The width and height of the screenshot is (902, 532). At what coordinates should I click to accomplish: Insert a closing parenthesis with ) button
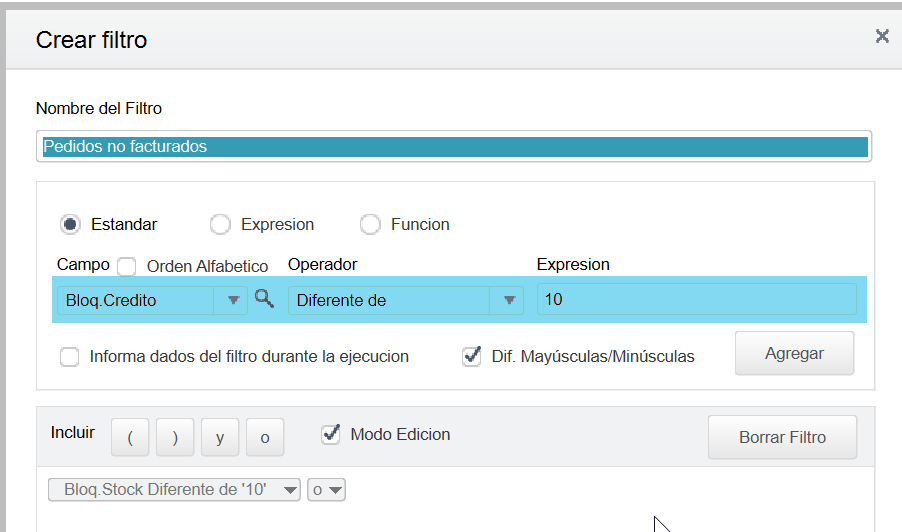pos(175,438)
